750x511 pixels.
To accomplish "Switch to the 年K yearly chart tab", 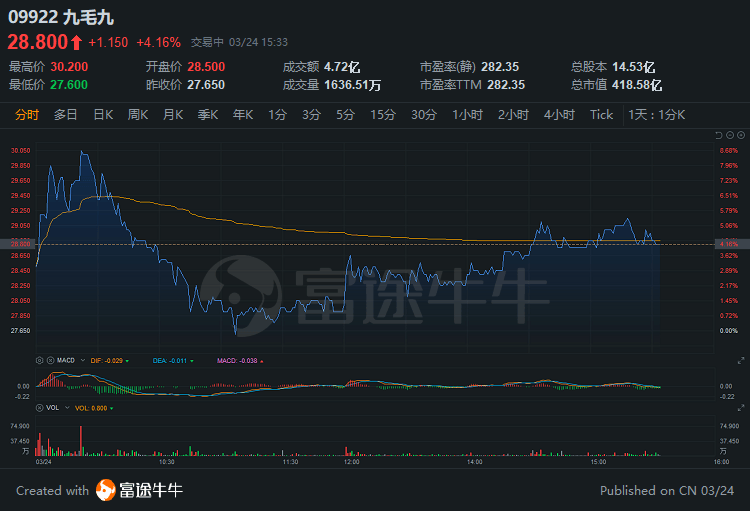I will click(243, 115).
